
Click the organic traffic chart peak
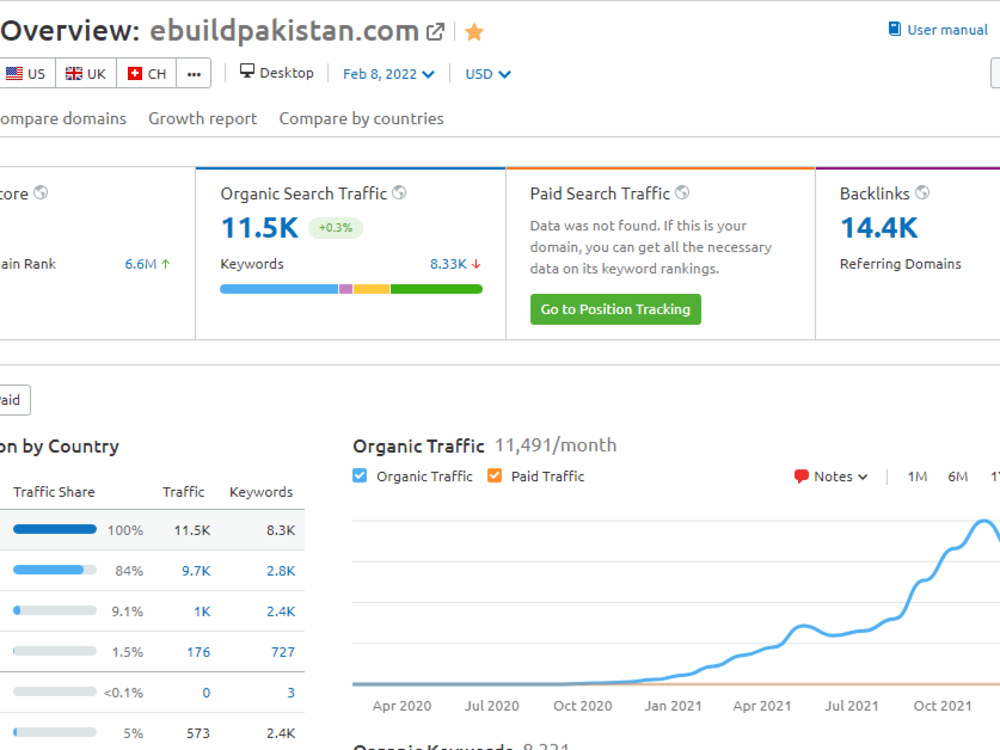(x=984, y=522)
